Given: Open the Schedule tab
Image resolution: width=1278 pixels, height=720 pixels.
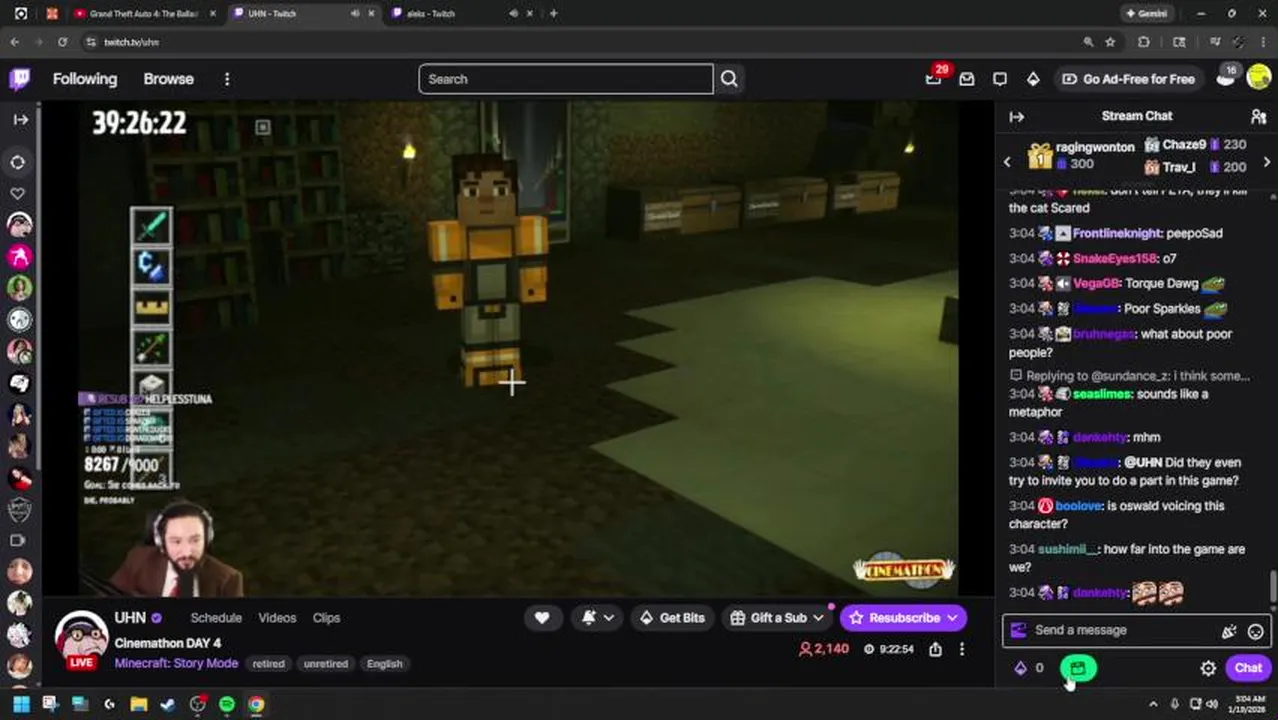Looking at the screenshot, I should click(216, 618).
